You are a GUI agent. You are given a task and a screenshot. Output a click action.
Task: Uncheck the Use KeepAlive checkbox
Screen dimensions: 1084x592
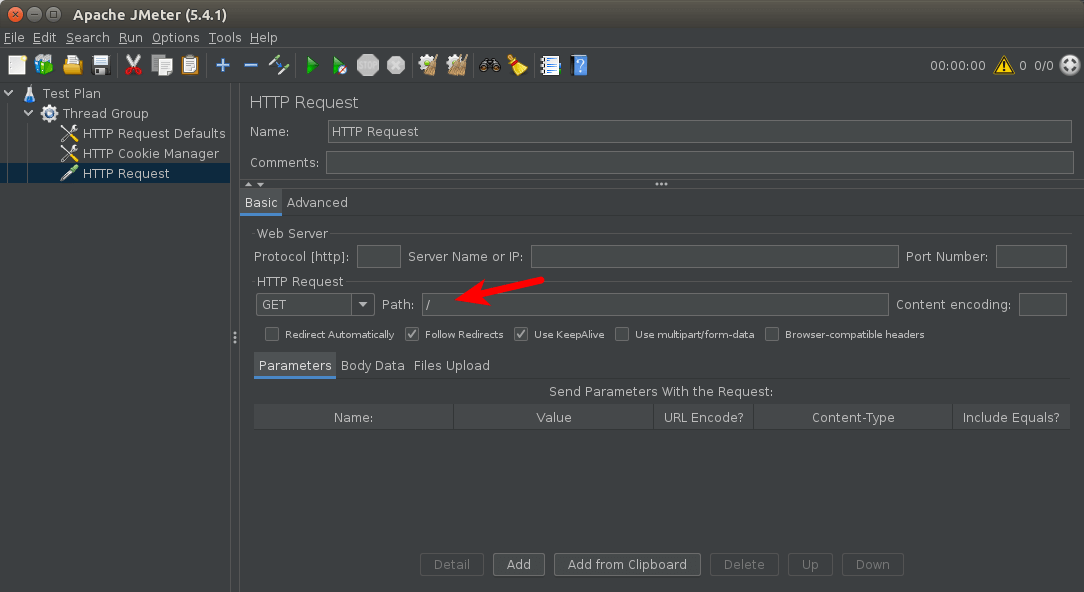click(x=522, y=334)
